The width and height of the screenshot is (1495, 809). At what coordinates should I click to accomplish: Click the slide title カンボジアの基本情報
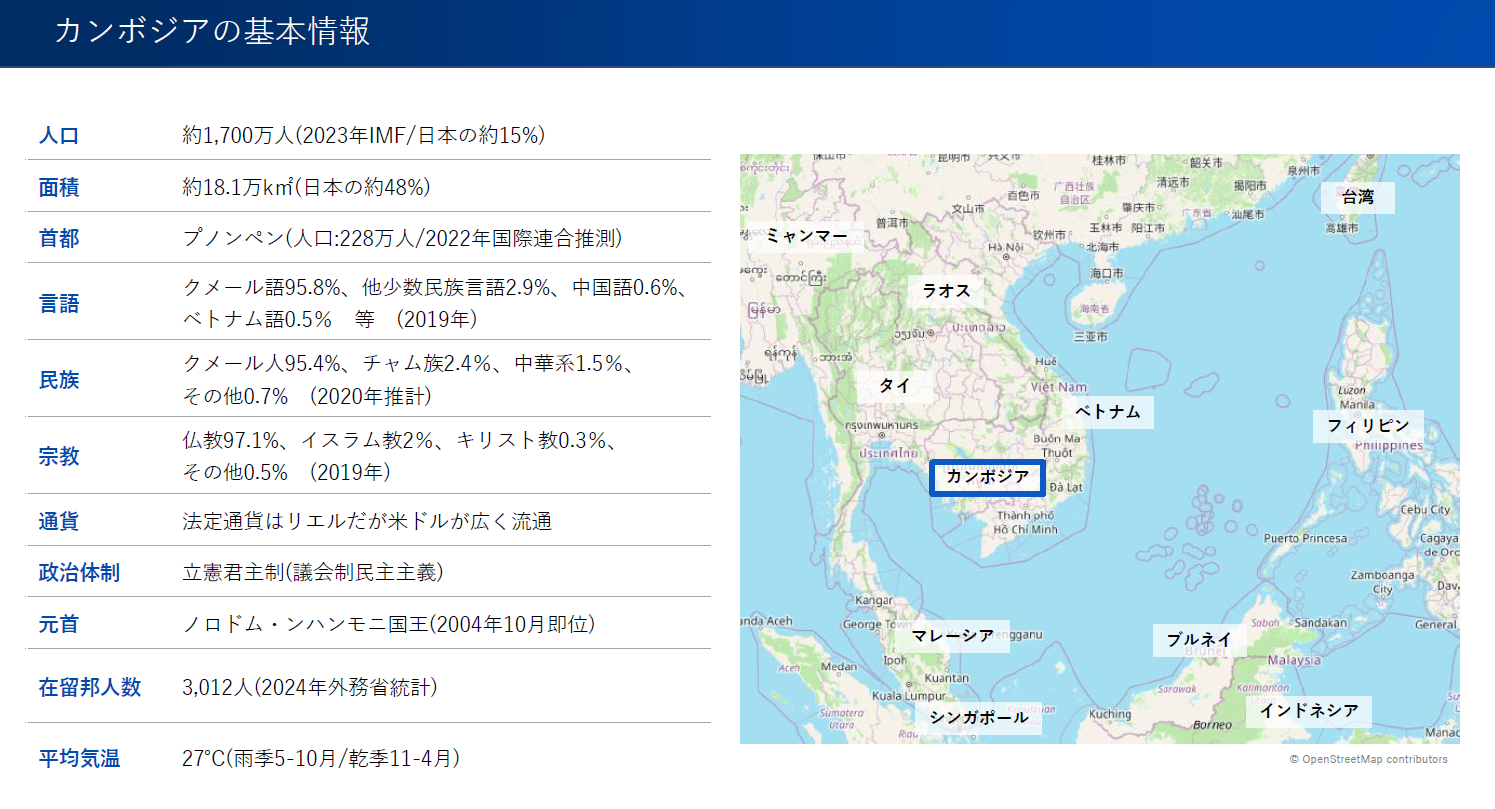[x=212, y=31]
